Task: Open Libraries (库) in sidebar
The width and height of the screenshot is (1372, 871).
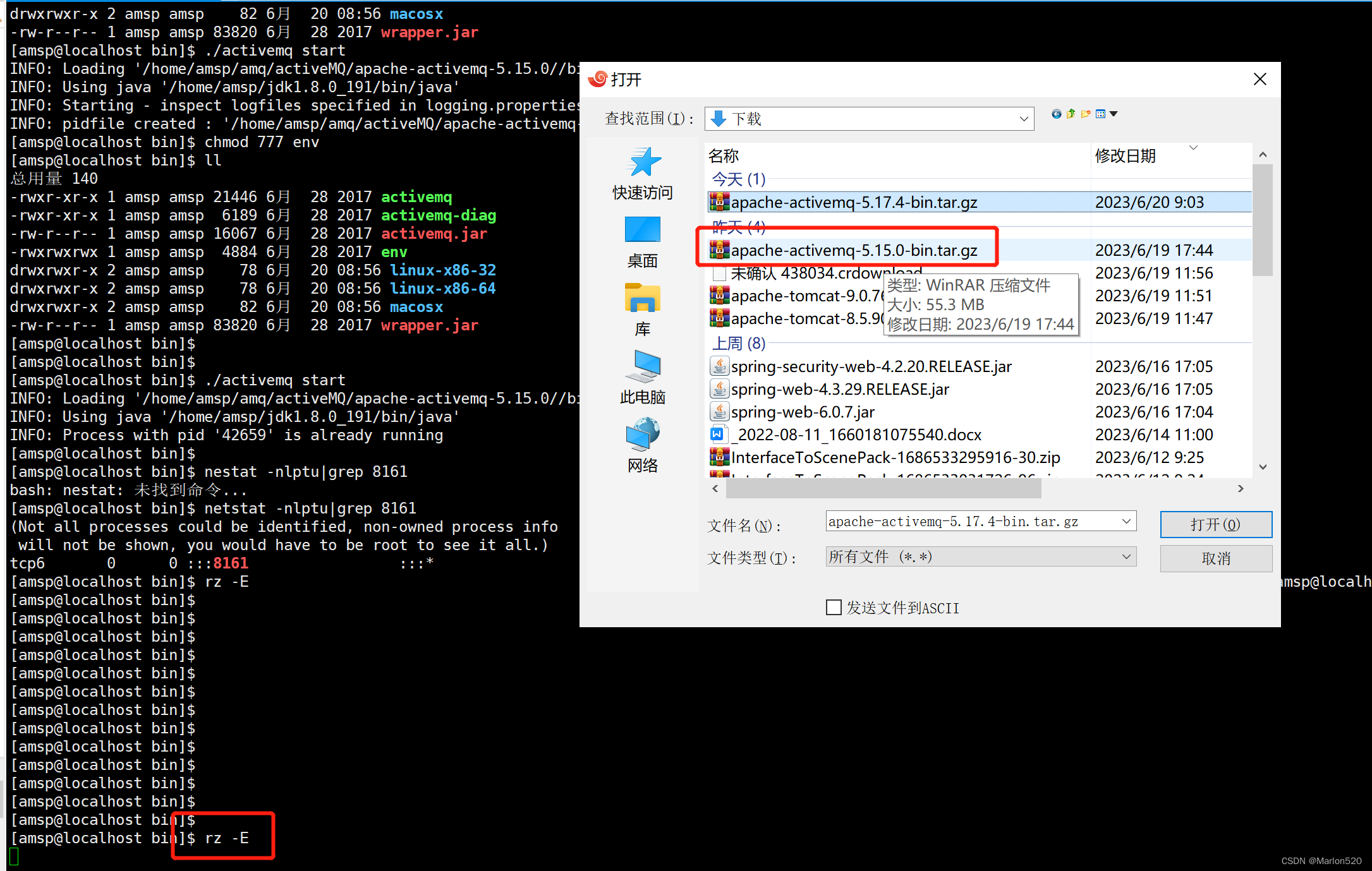Action: click(x=643, y=310)
